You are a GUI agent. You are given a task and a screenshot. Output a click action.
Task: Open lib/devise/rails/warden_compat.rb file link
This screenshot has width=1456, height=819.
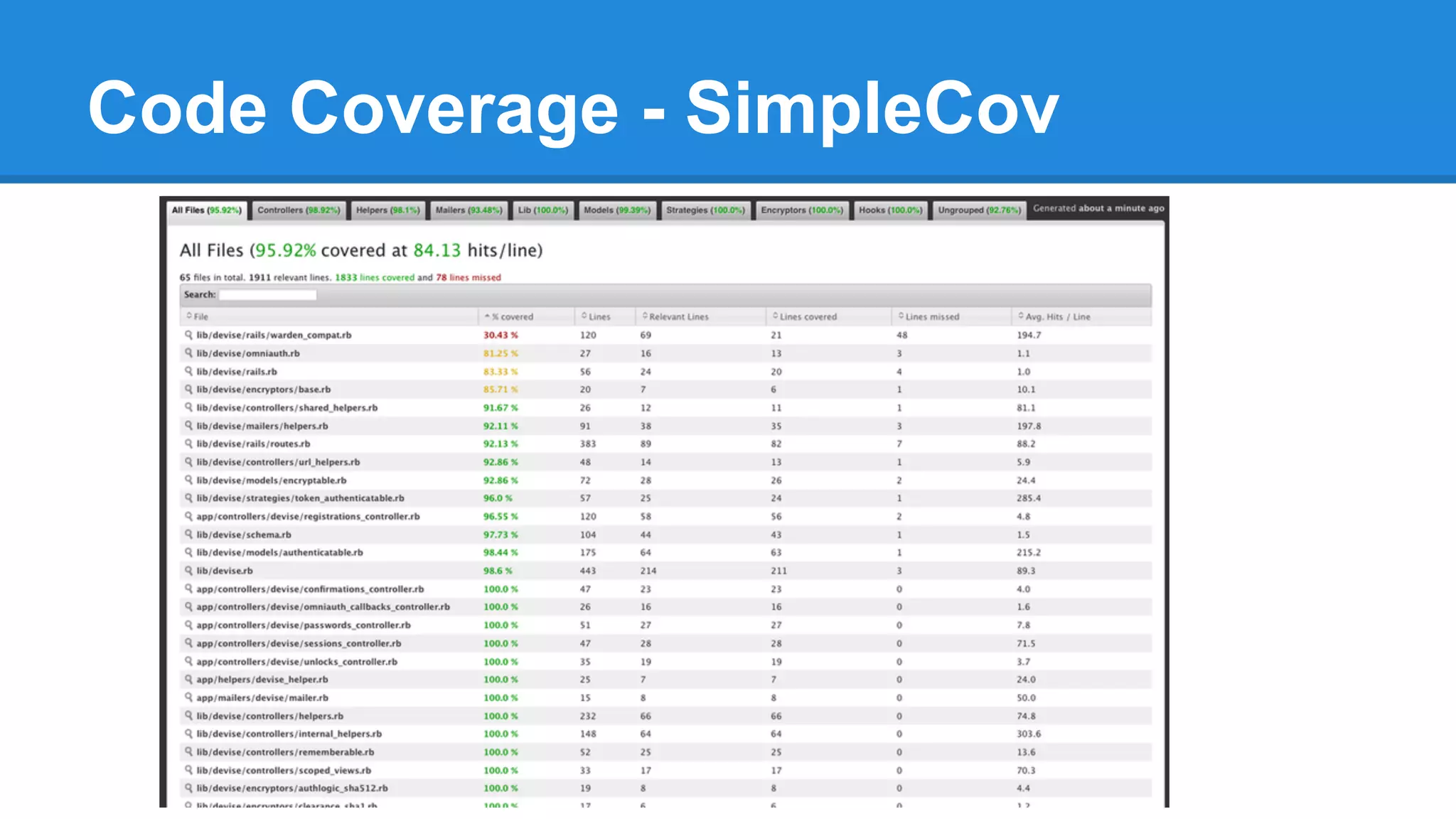[x=274, y=335]
